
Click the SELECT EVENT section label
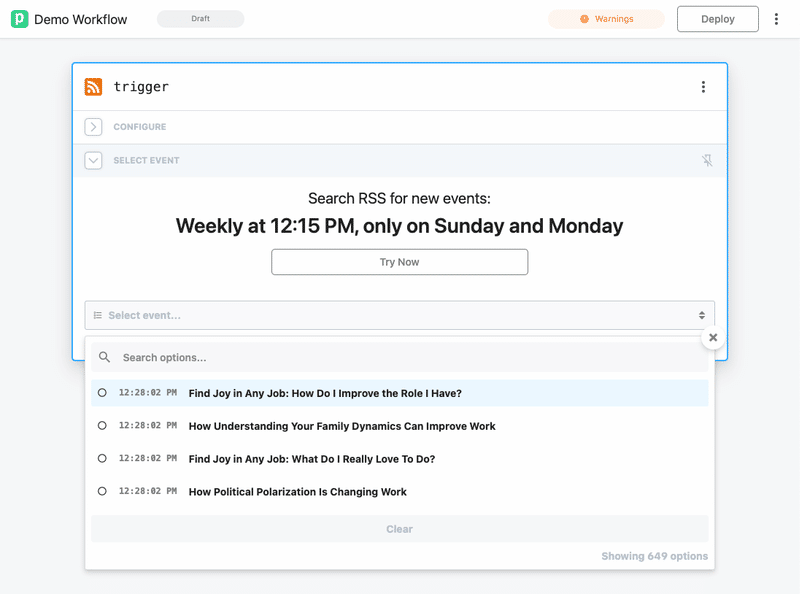[146, 160]
